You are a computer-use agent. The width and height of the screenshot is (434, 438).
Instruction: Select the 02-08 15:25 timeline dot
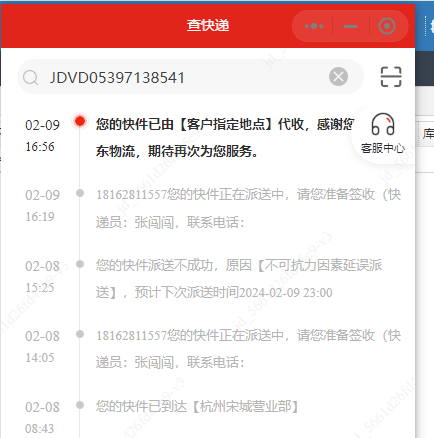pyautogui.click(x=80, y=264)
